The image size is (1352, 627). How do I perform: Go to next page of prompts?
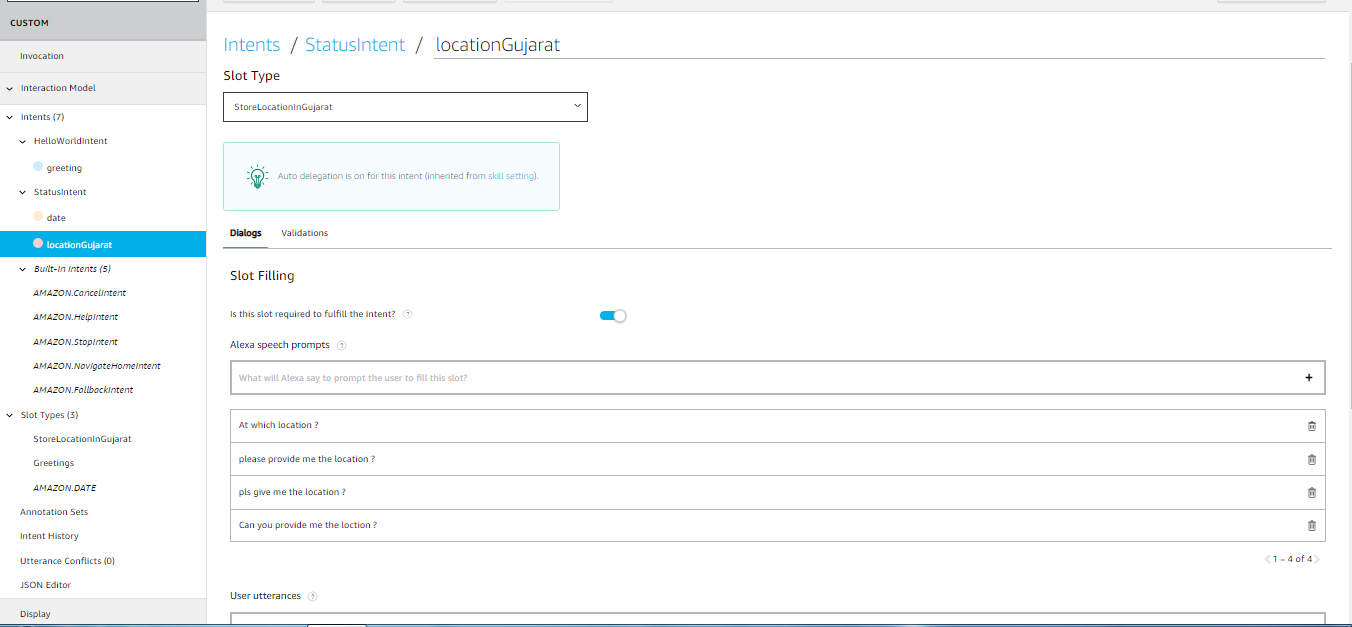1317,560
